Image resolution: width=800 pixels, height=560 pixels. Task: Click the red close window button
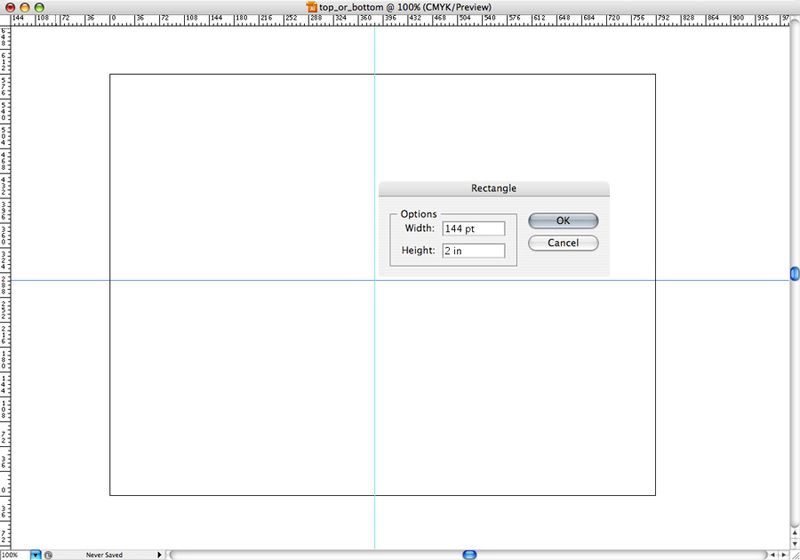tap(10, 6)
